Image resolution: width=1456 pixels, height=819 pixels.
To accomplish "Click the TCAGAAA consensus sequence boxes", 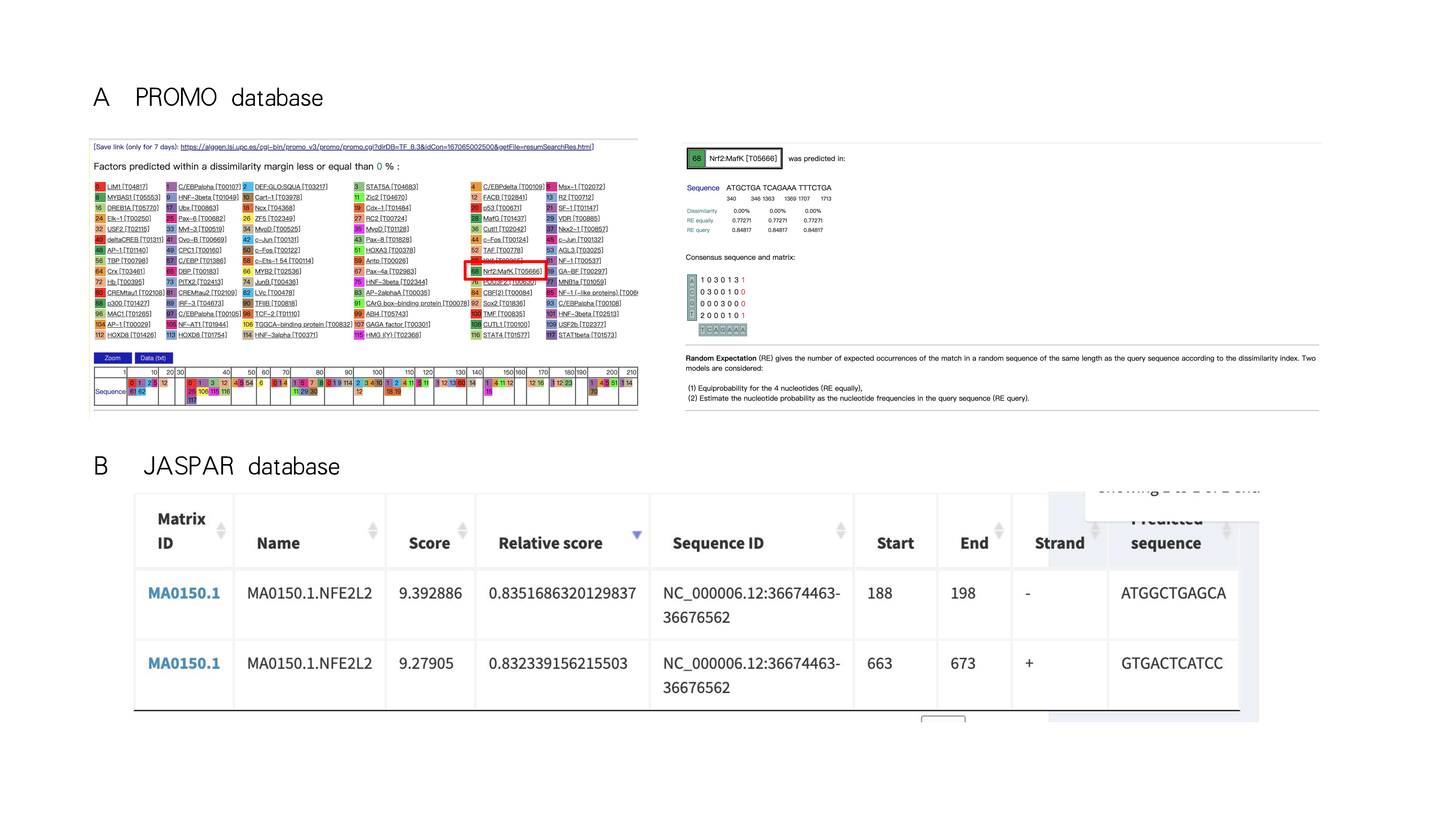I will click(x=723, y=330).
